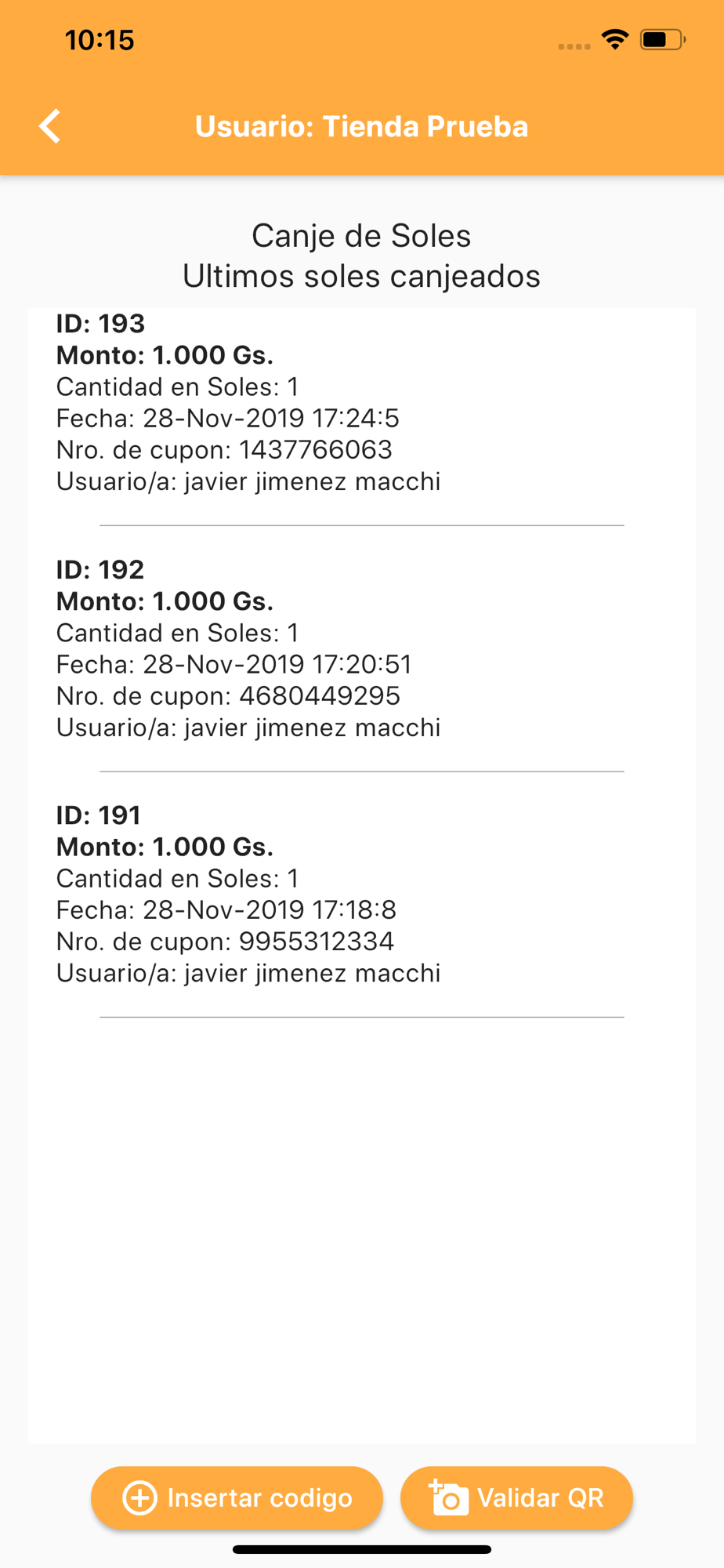Open the Insertar codigo button
The width and height of the screenshot is (724, 1568).
(237, 1497)
